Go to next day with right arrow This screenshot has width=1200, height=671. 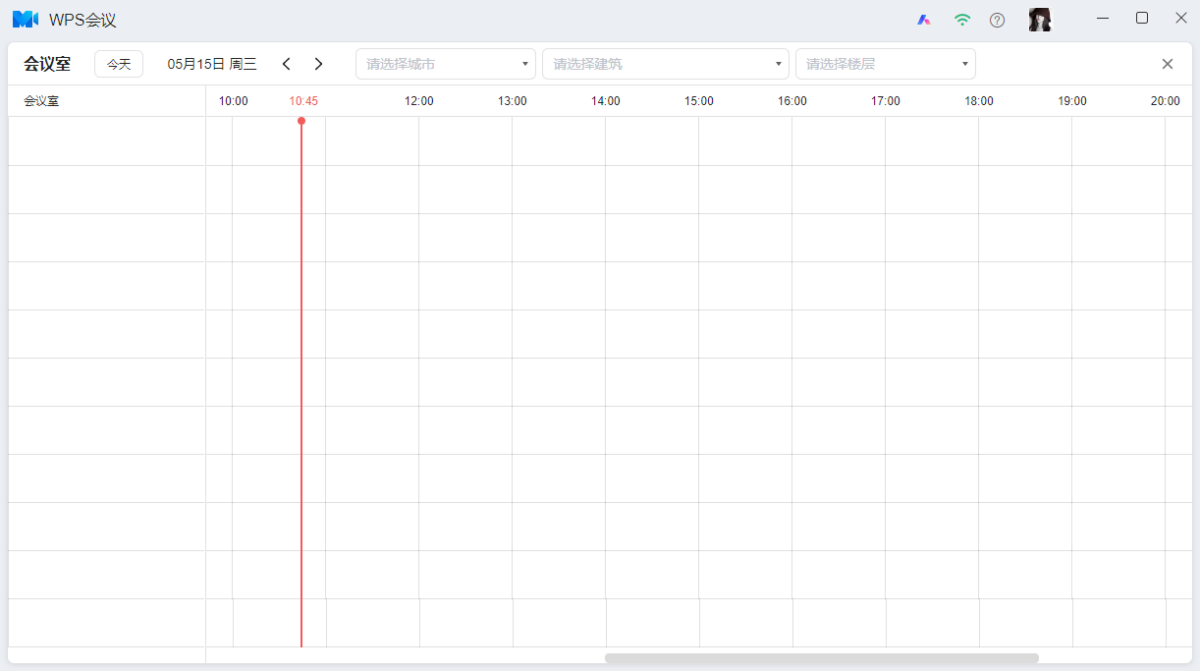tap(319, 64)
